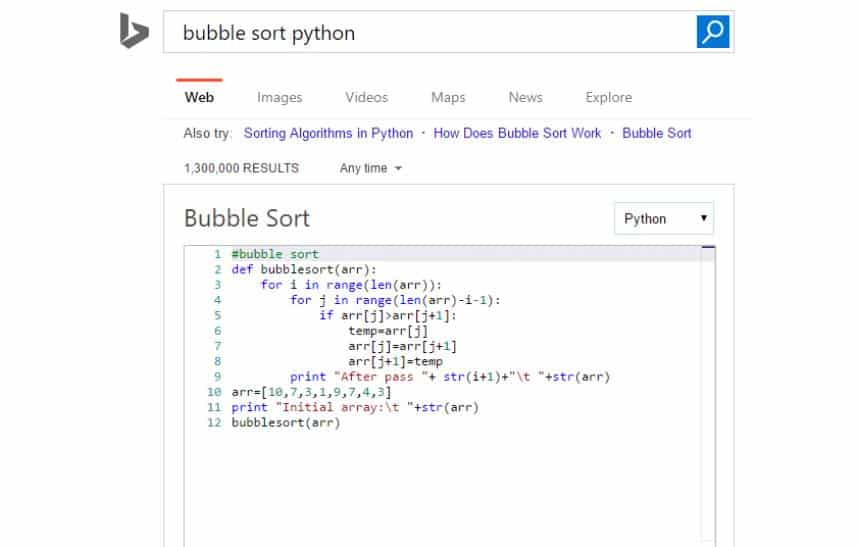Click code line 1 #bubble sort comment
Image resolution: width=860 pixels, height=547 pixels.
point(275,254)
